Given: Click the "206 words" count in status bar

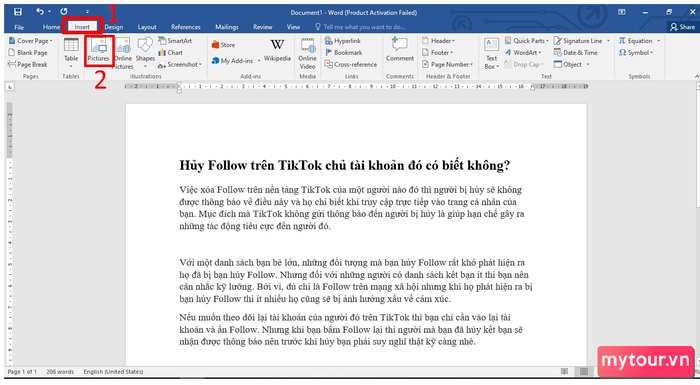Looking at the screenshot, I should click(x=60, y=372).
